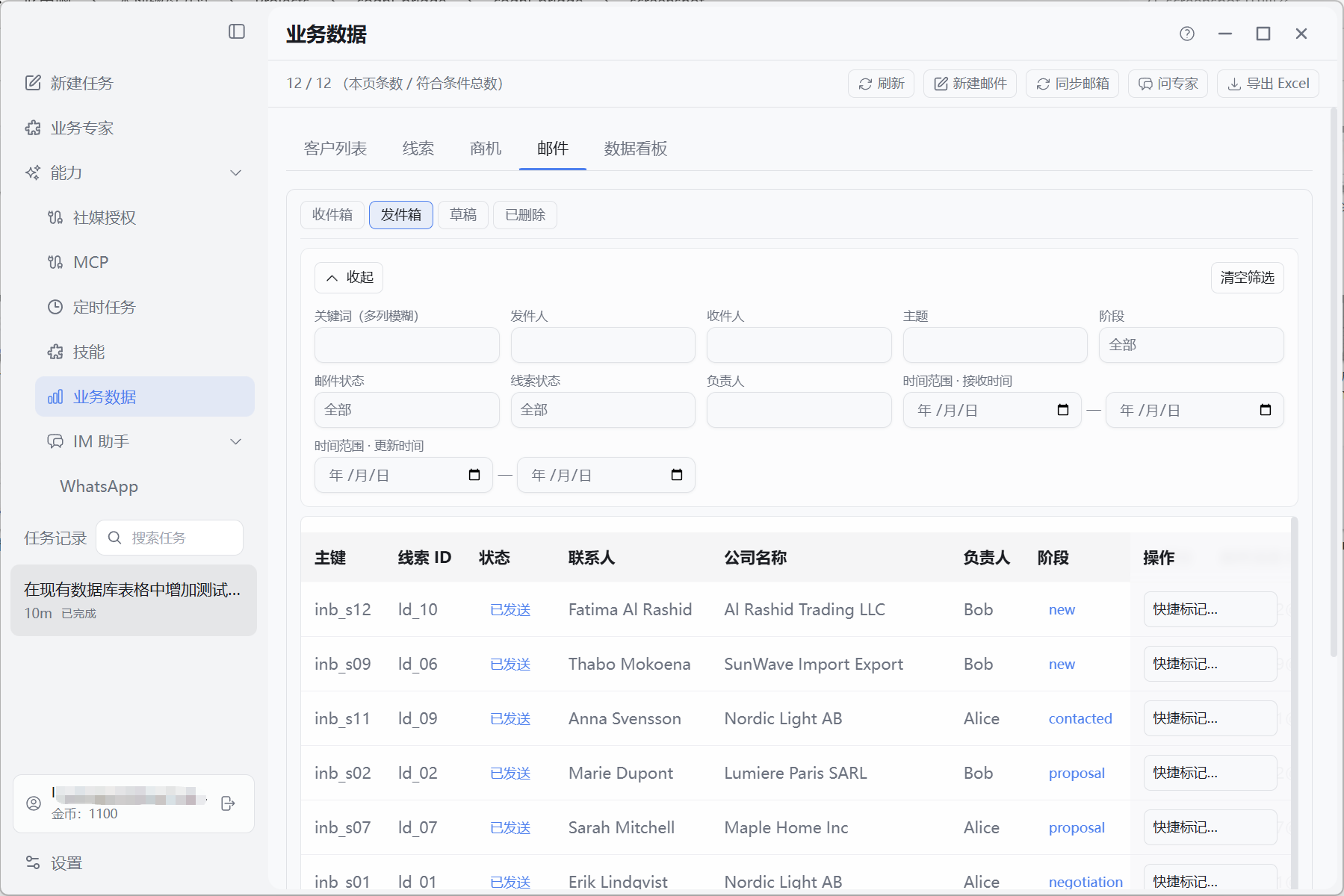This screenshot has width=1344, height=896.
Task: Switch to the 线索 tab
Action: point(418,149)
